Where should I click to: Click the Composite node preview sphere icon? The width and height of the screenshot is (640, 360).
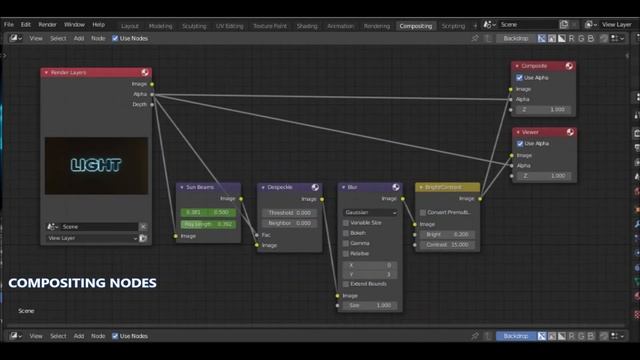(x=569, y=66)
